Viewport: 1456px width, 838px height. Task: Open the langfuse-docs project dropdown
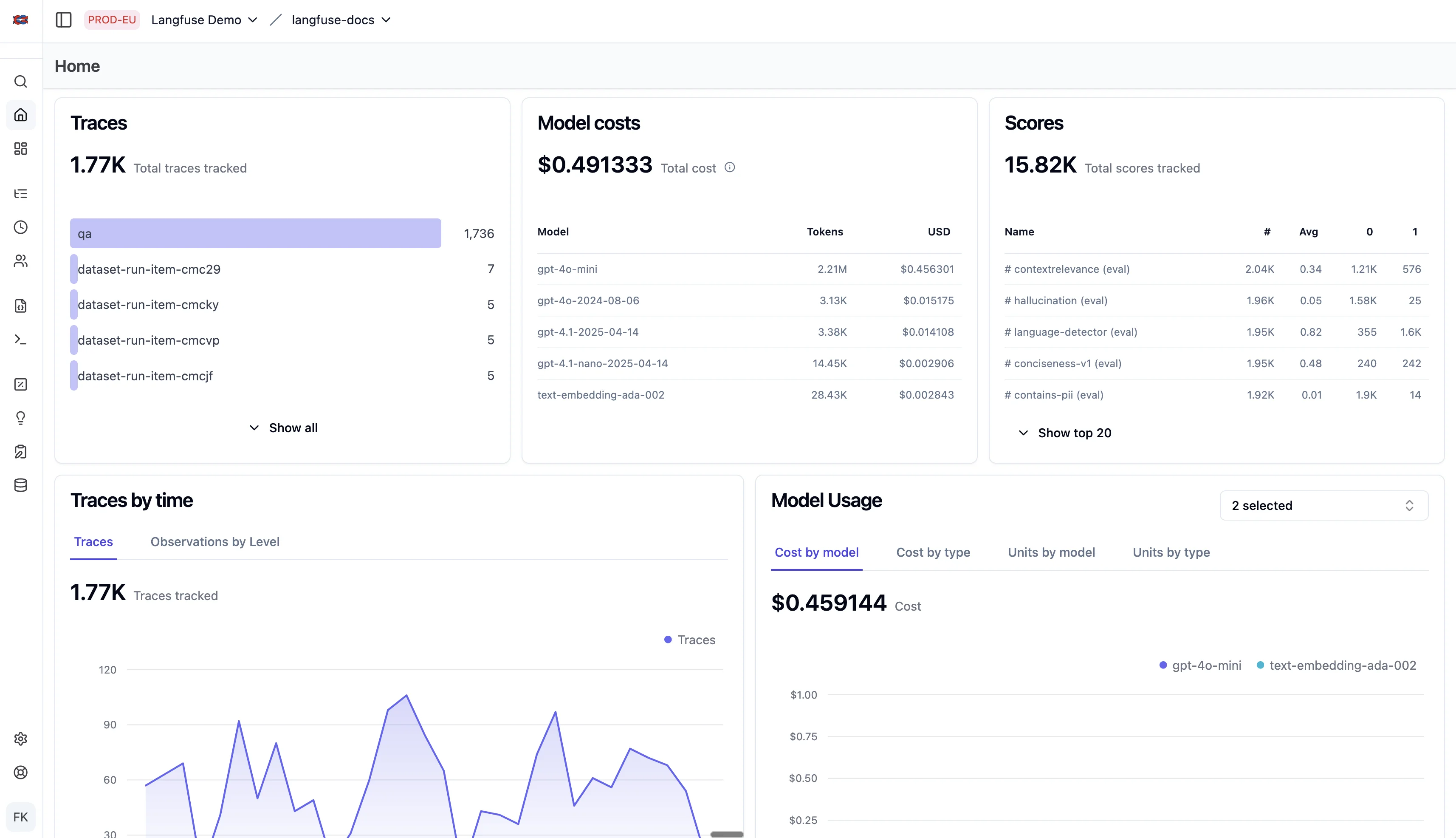click(x=340, y=20)
